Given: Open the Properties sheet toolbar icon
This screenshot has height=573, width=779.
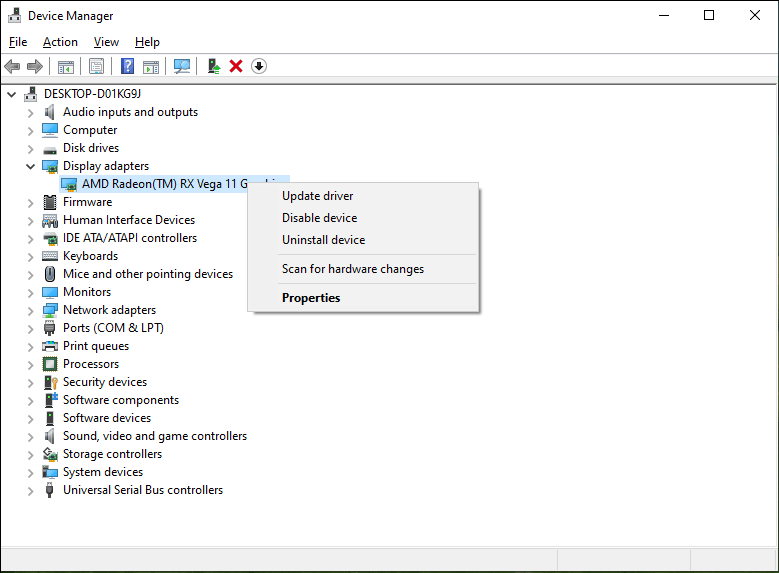Looking at the screenshot, I should tap(96, 66).
